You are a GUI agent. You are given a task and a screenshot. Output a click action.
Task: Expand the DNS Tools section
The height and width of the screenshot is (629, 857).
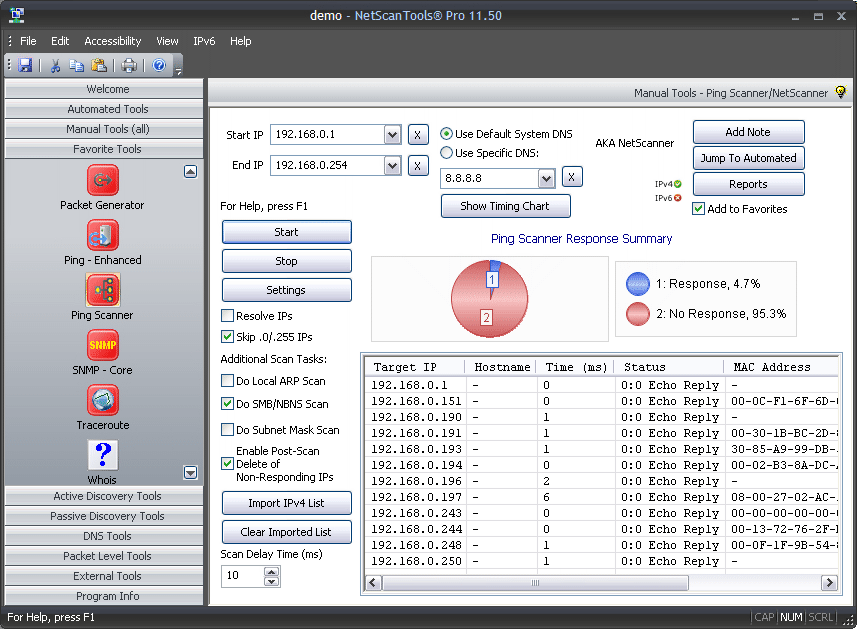[x=104, y=536]
